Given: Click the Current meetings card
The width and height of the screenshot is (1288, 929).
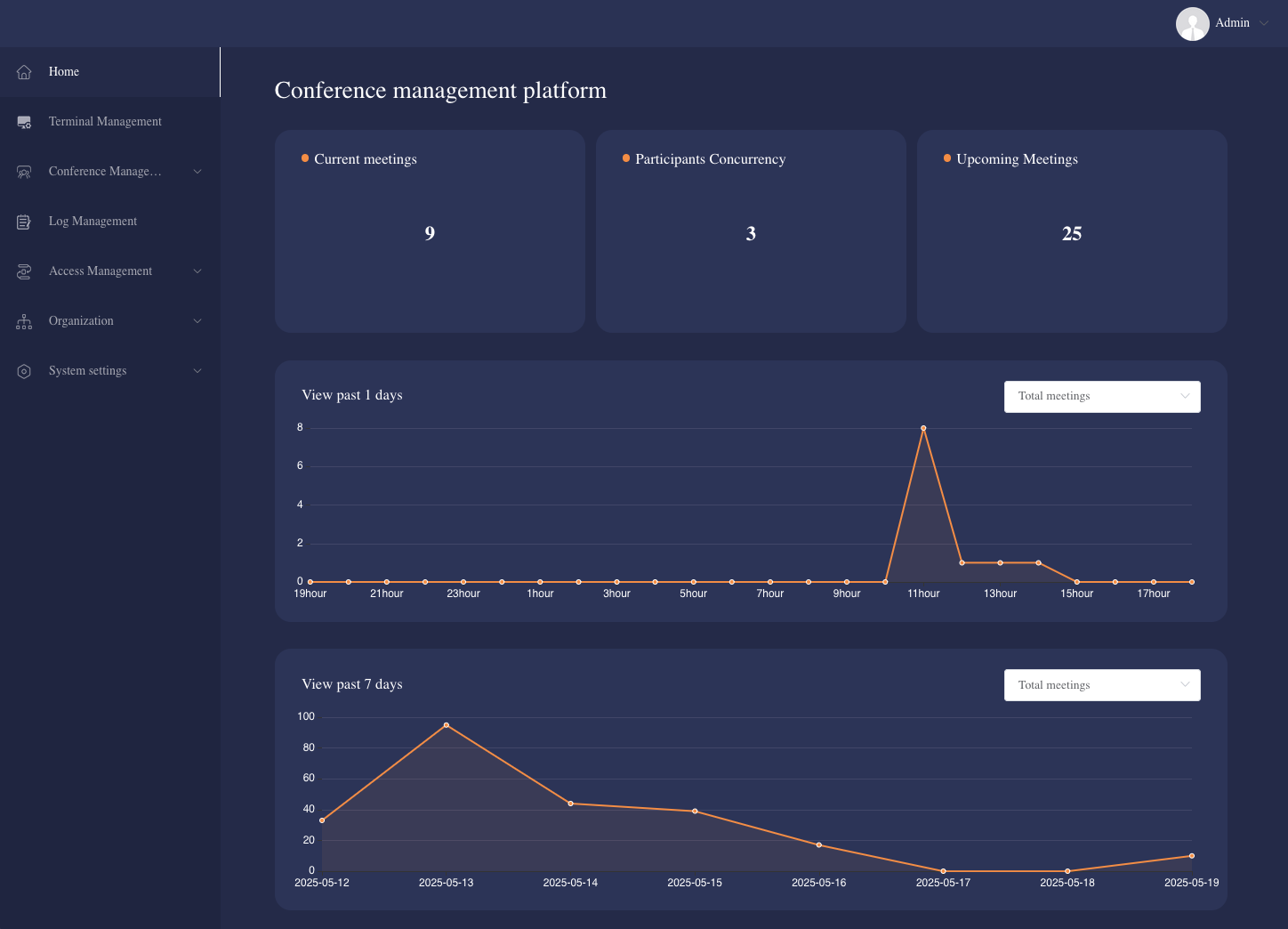Looking at the screenshot, I should tap(430, 231).
